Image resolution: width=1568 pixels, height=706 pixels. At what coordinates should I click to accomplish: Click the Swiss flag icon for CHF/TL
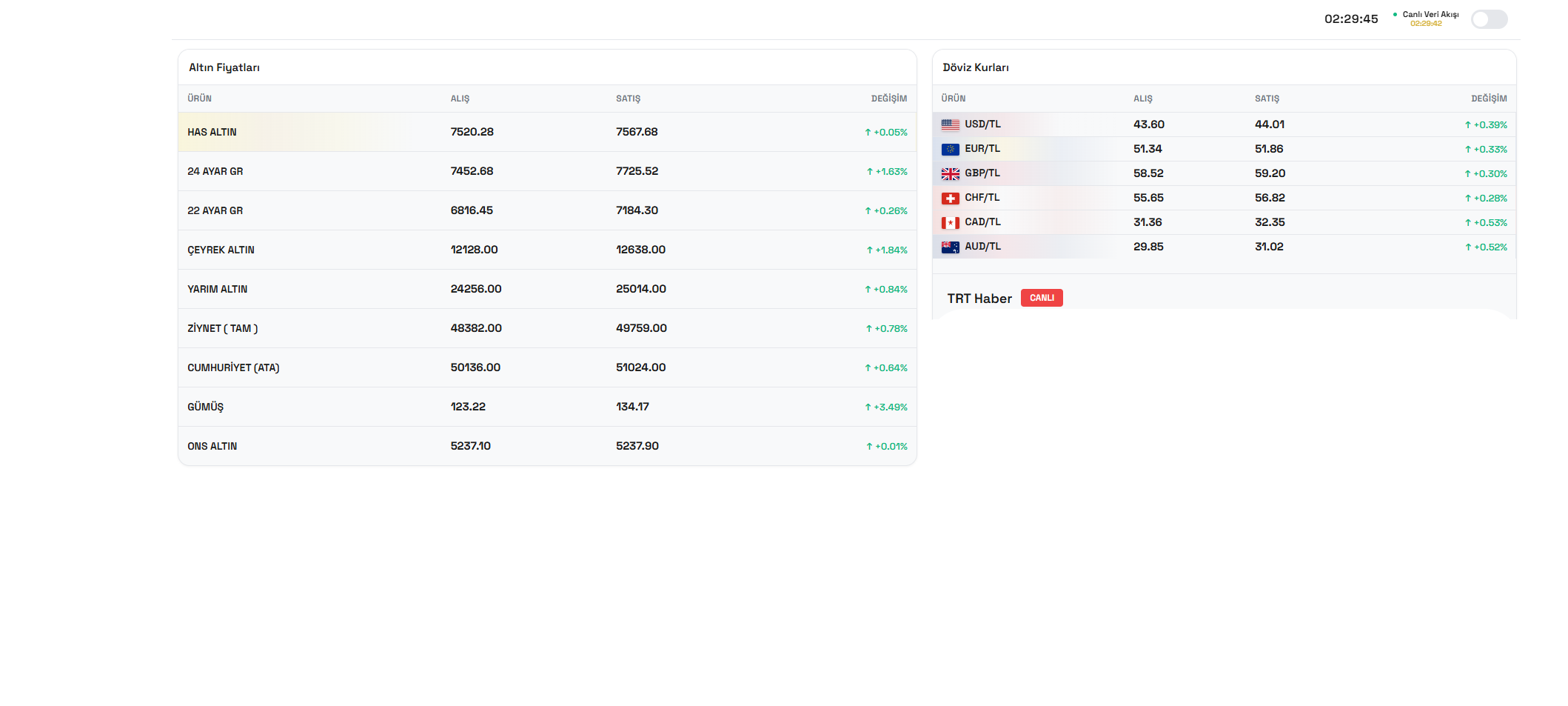950,199
